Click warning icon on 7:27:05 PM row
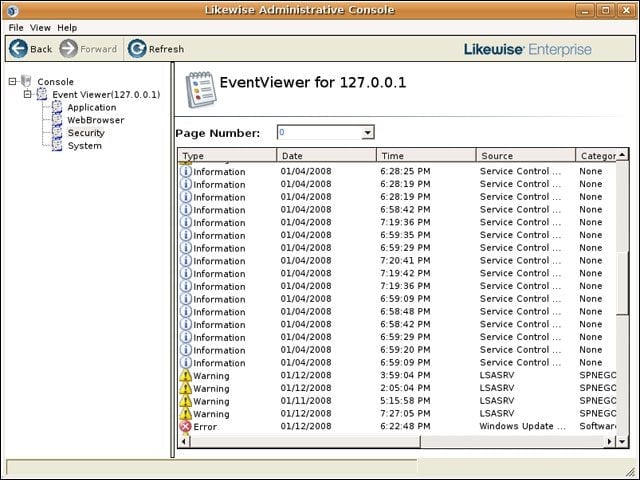 click(185, 413)
